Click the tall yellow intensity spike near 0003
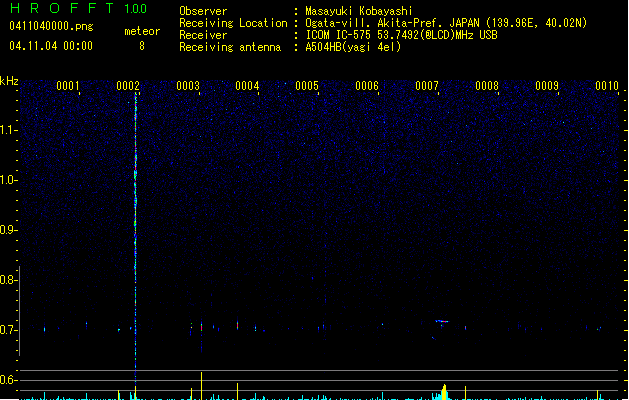The image size is (629, 400). pyautogui.click(x=201, y=386)
